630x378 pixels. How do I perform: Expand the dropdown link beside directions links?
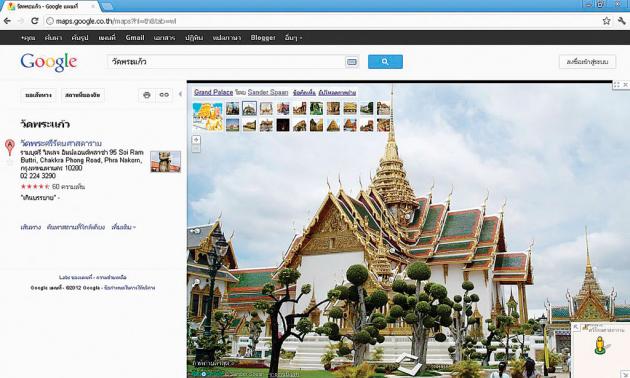124,227
